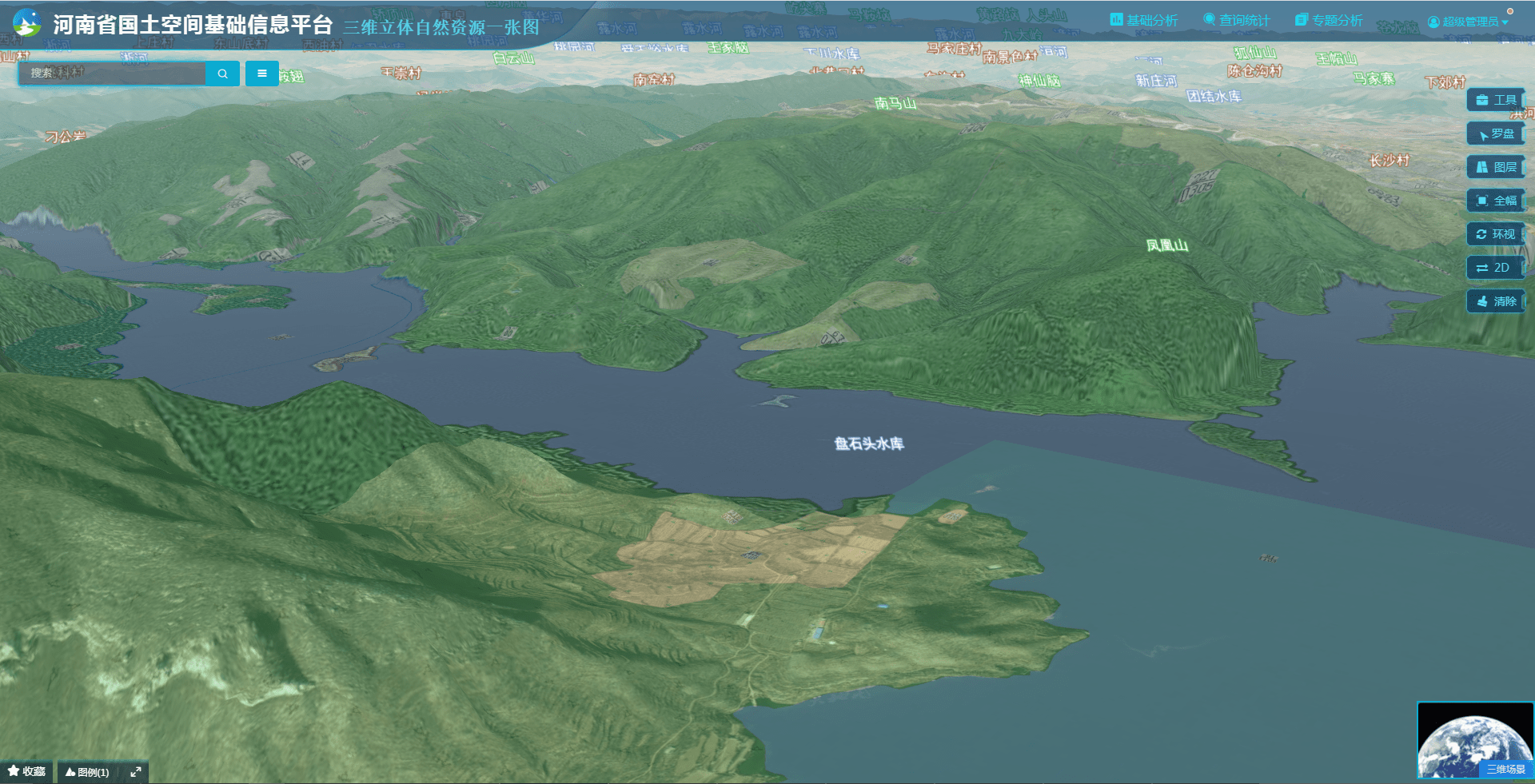1535x784 pixels.
Task: Toggle fullscreen with the expand arrows icon
Action: [136, 772]
